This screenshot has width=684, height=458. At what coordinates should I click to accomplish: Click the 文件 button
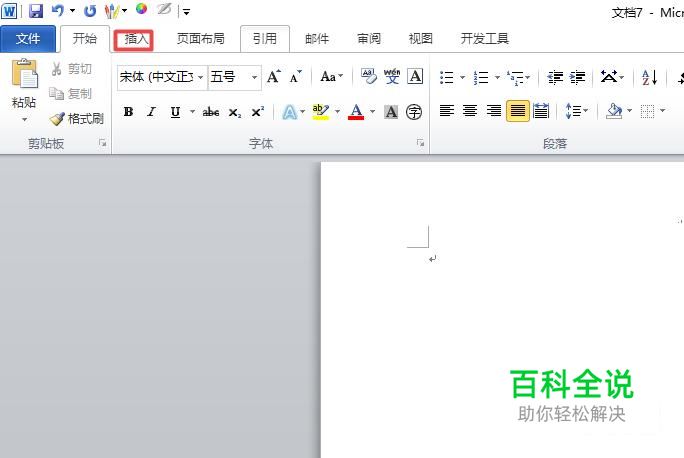28,39
